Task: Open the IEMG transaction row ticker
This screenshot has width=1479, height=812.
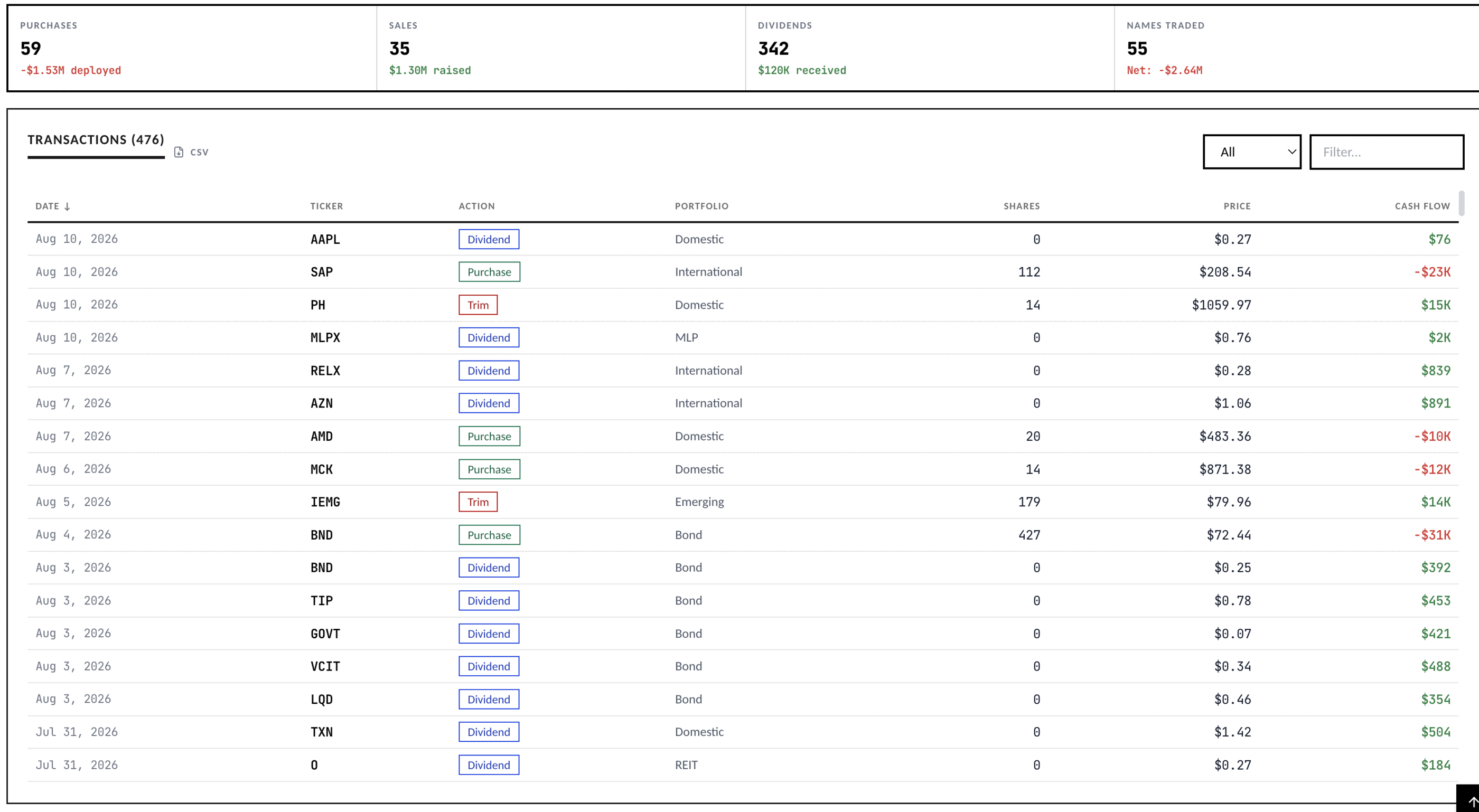Action: [x=325, y=502]
